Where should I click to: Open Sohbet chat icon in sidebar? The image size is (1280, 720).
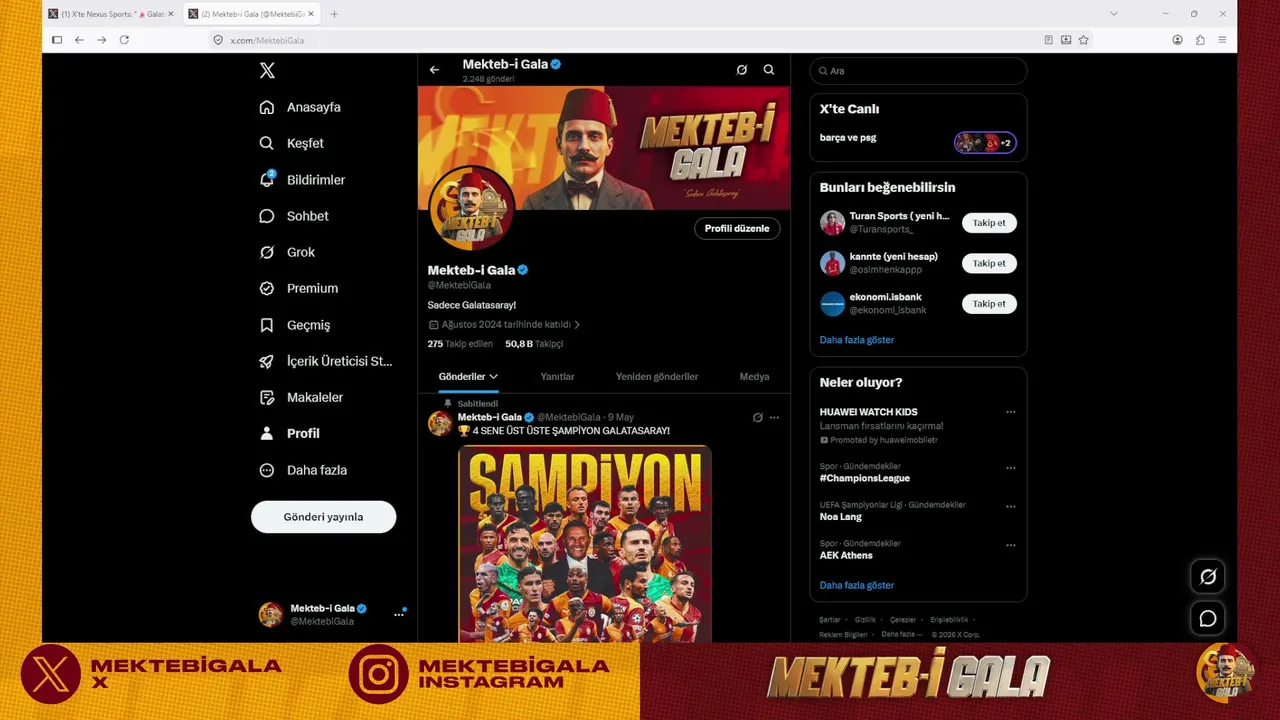coord(266,216)
